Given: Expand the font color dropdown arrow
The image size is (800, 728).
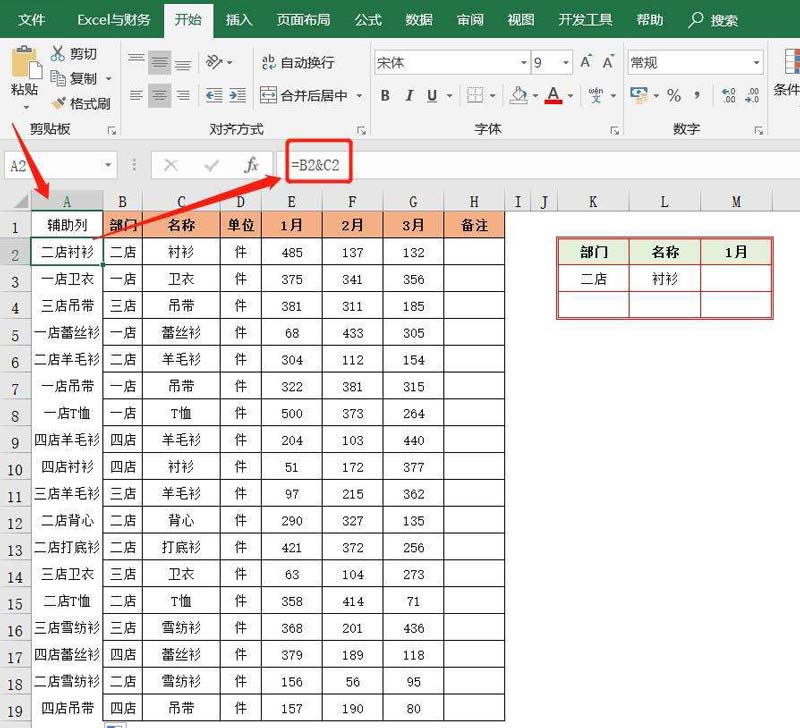Looking at the screenshot, I should coord(570,95).
